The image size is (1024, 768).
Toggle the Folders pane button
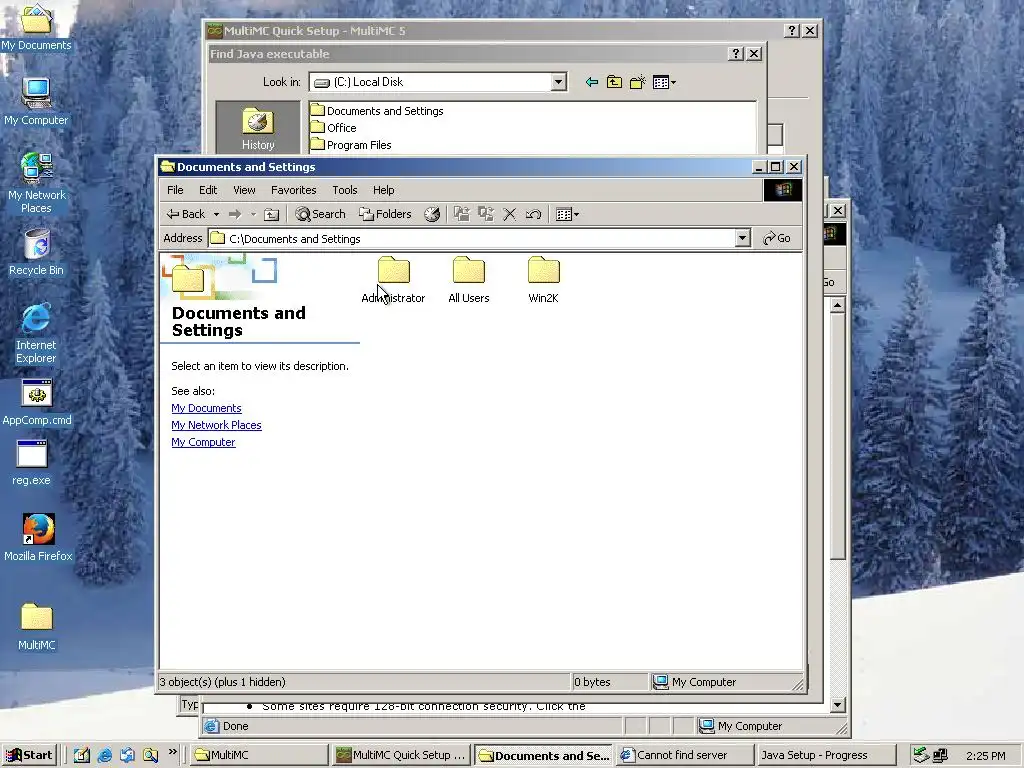(x=385, y=214)
